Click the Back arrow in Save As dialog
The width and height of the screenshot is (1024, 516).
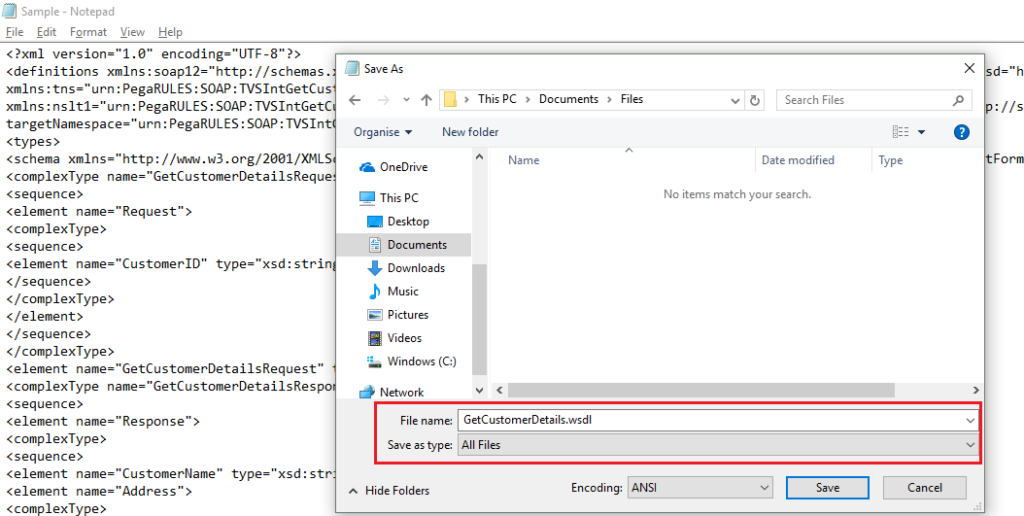pos(355,100)
